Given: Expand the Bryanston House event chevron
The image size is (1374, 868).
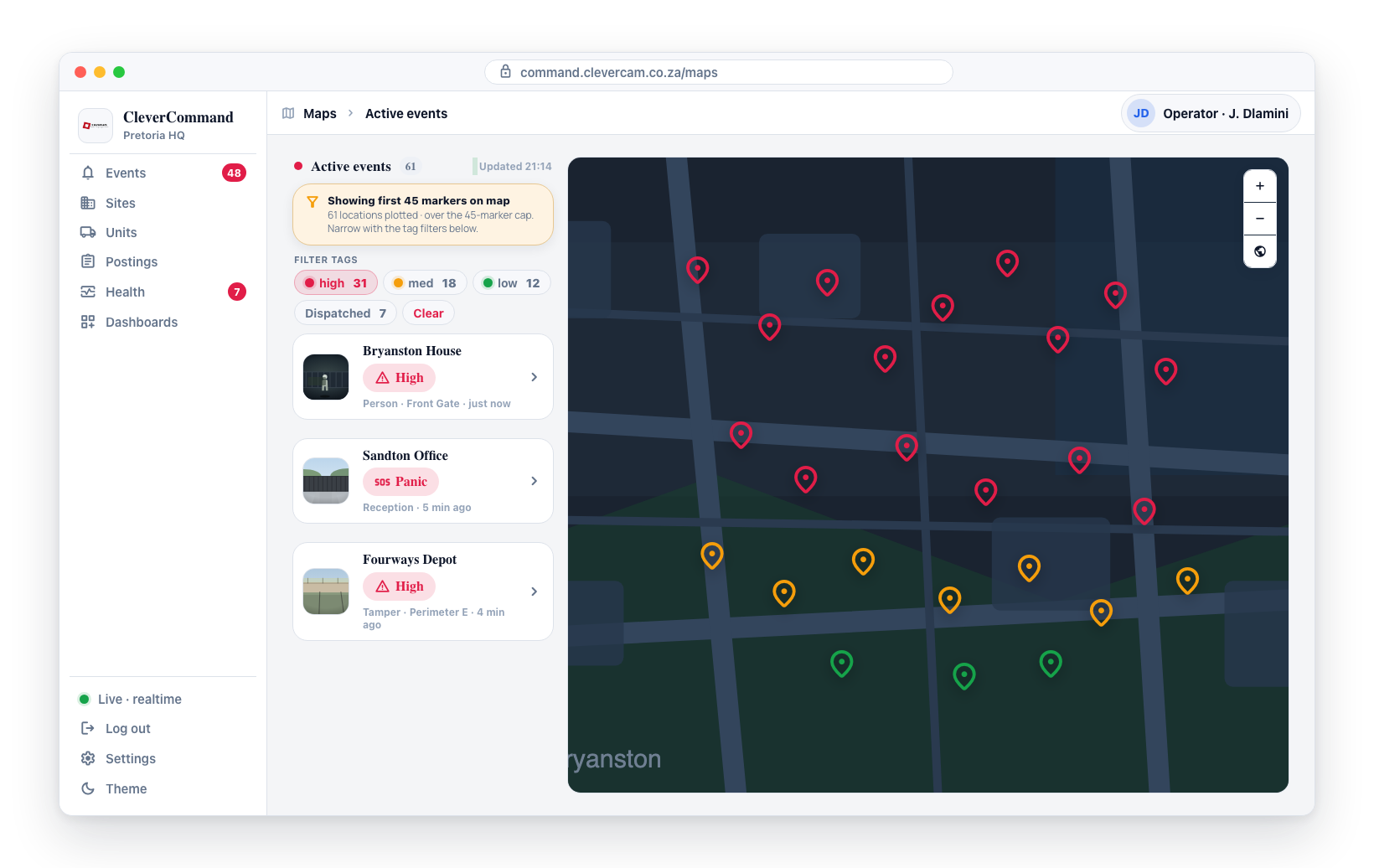Looking at the screenshot, I should [x=535, y=377].
